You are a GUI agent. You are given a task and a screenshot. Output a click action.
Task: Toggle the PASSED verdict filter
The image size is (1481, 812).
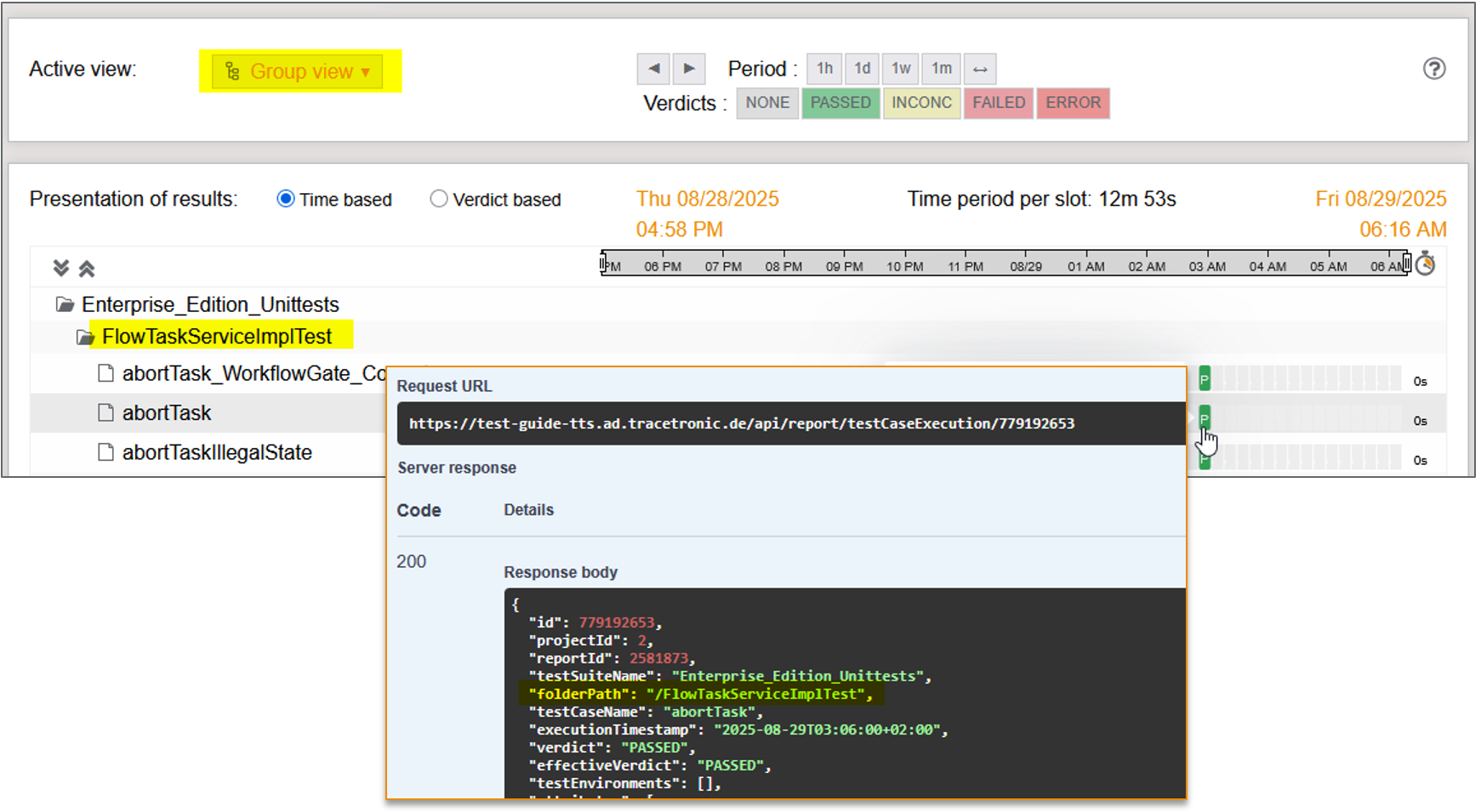click(840, 103)
